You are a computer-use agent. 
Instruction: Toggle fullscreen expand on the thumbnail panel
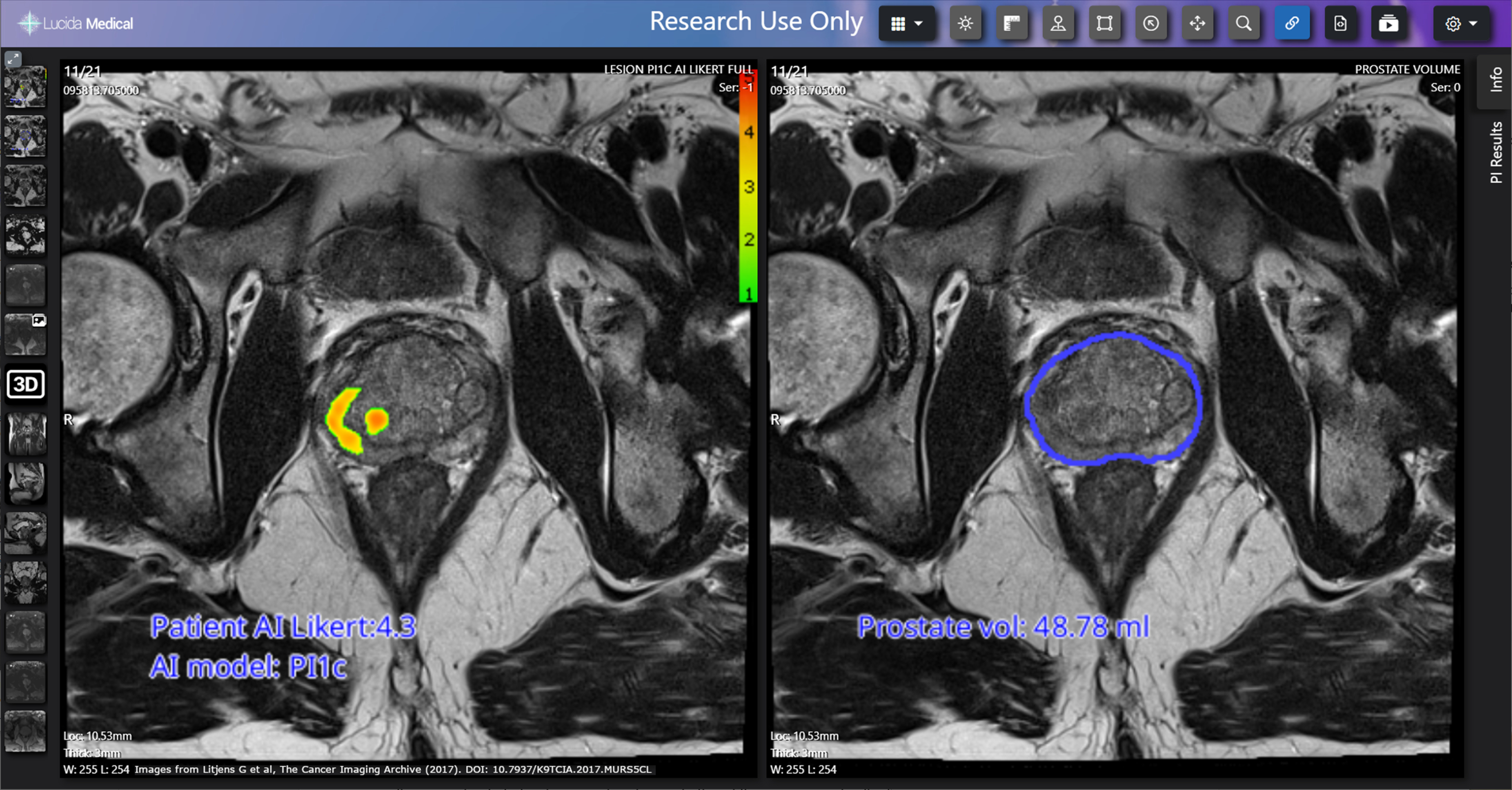point(13,59)
